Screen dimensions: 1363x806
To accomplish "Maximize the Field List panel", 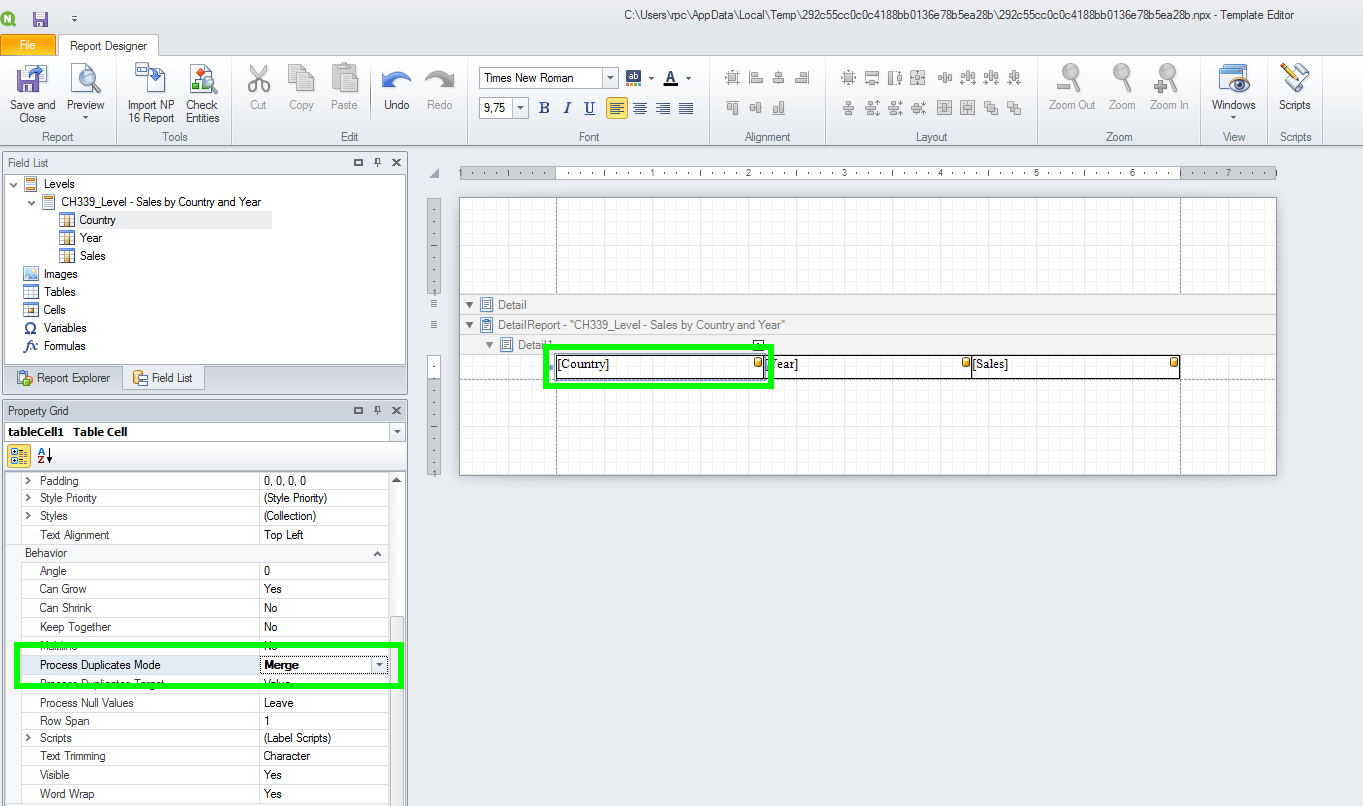I will click(x=358, y=162).
